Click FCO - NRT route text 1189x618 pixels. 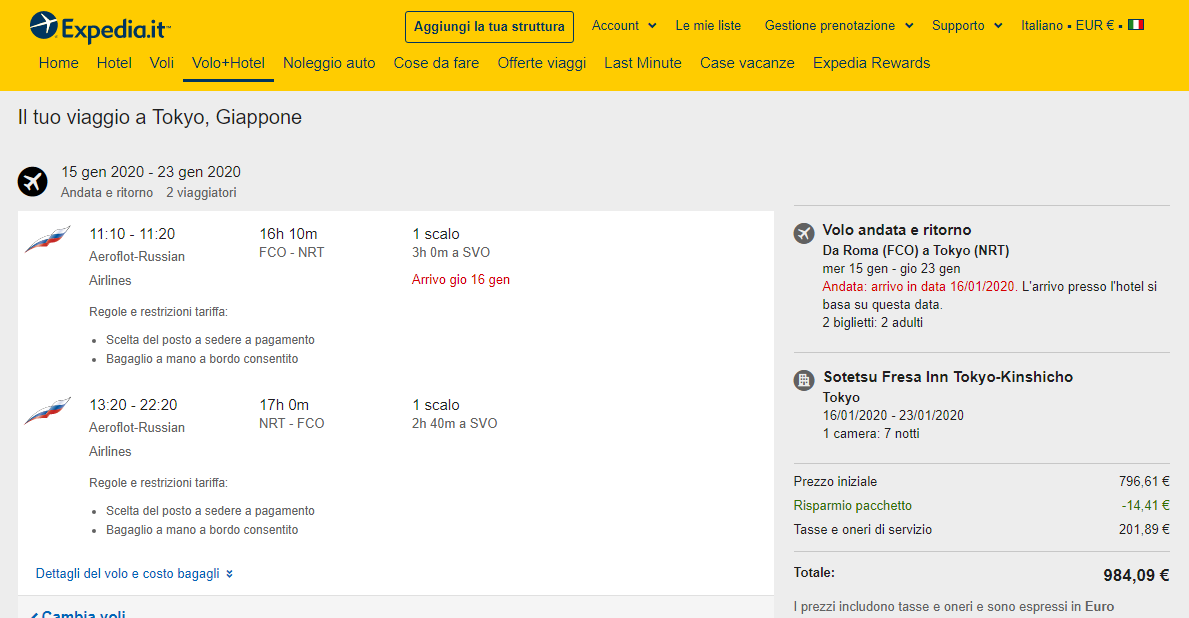tap(291, 253)
